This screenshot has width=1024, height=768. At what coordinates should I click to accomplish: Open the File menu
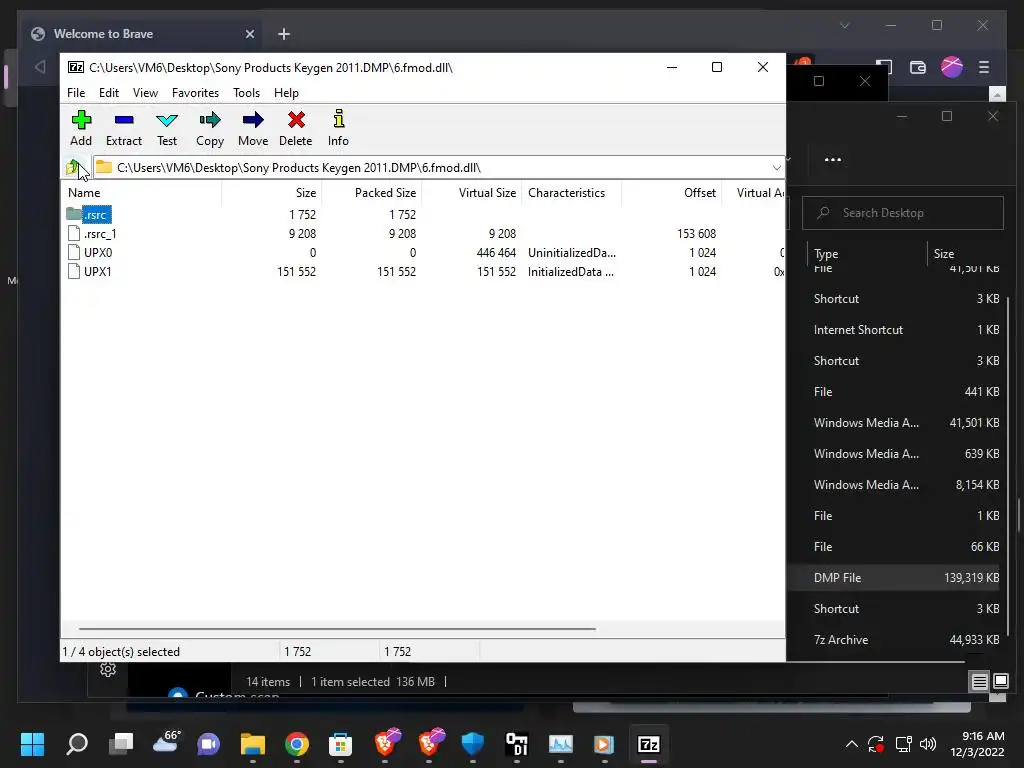76,93
